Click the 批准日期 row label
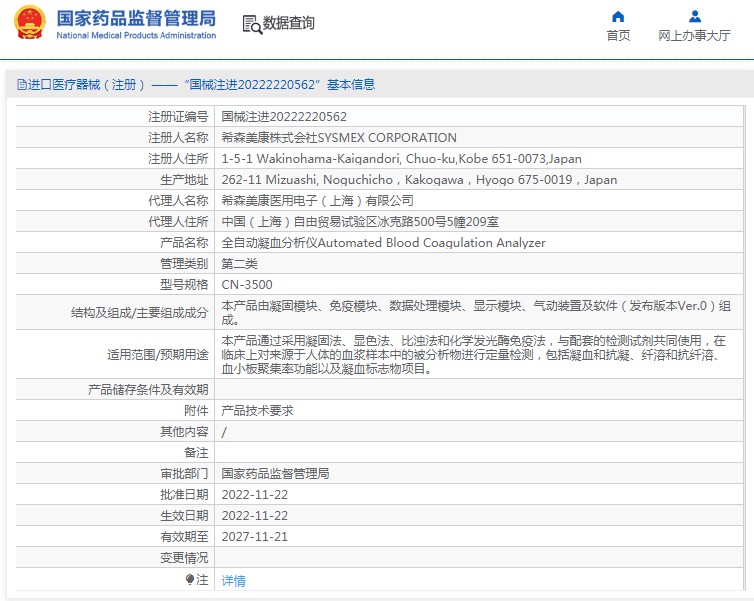The width and height of the screenshot is (754, 601). (184, 495)
